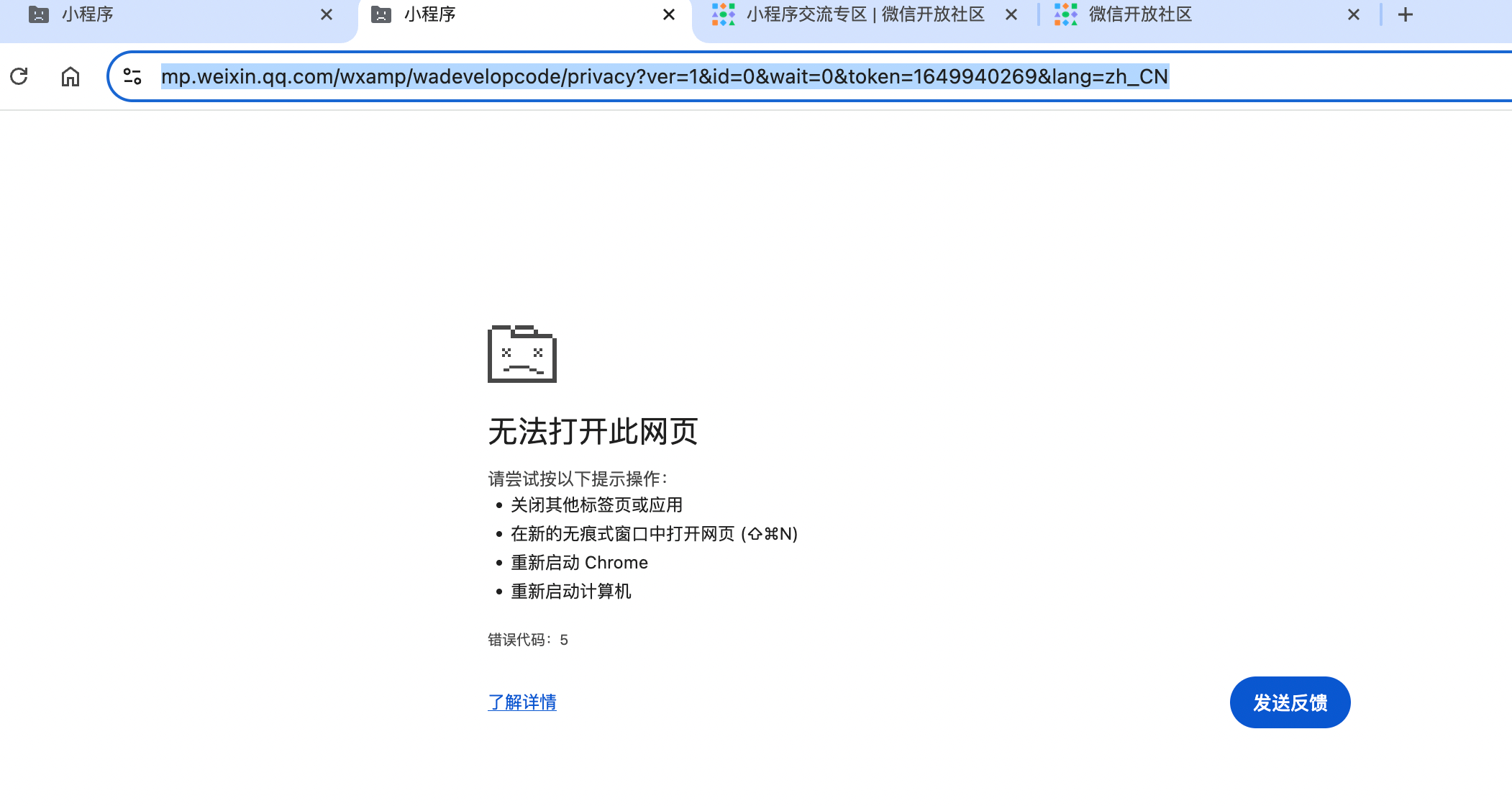Click the home button icon
Screen dimensions: 1512x806
pos(70,76)
